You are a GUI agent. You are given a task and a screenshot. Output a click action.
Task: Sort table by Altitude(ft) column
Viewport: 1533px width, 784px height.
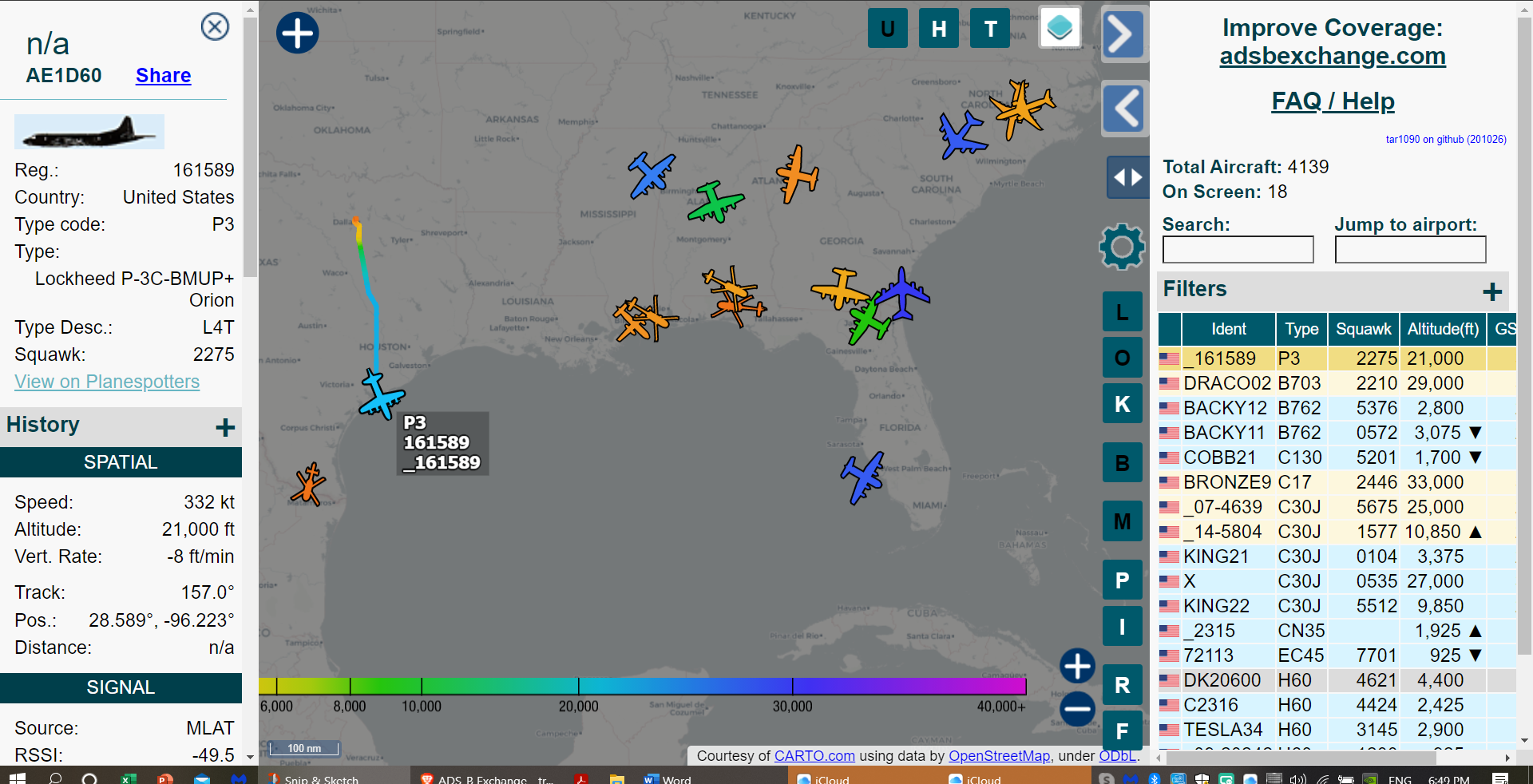click(x=1443, y=329)
